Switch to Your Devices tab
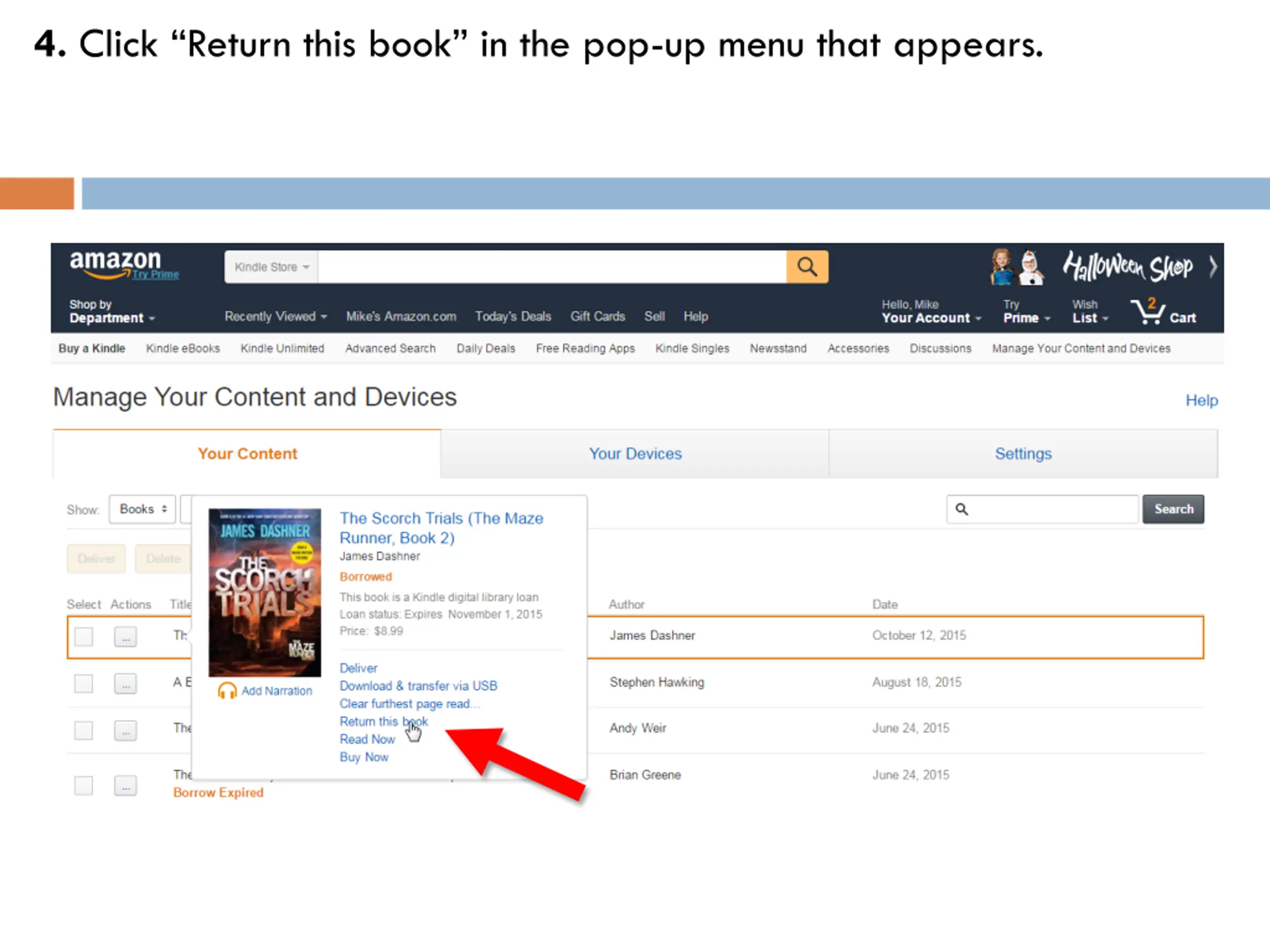 coord(635,454)
